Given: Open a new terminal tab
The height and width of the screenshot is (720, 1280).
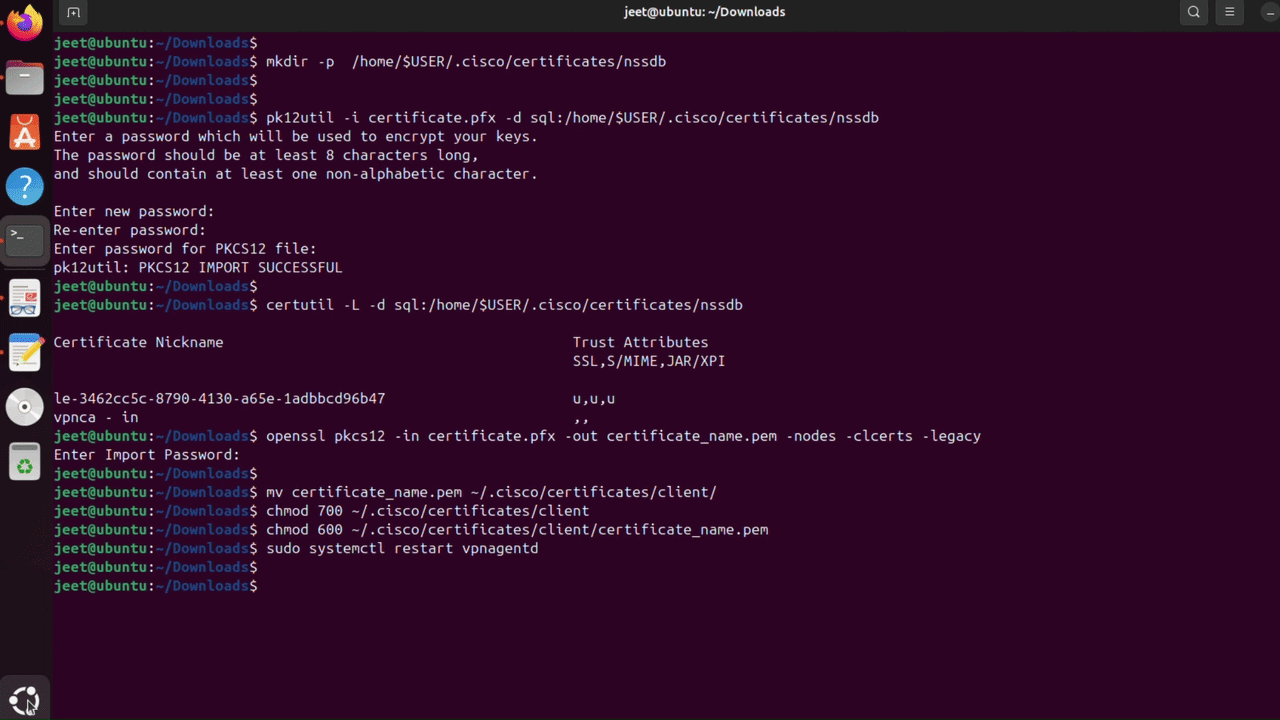Looking at the screenshot, I should [73, 12].
